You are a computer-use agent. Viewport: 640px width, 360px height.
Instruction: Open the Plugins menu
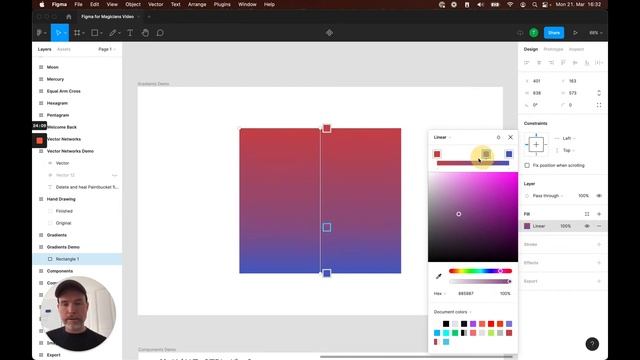coord(222,4)
